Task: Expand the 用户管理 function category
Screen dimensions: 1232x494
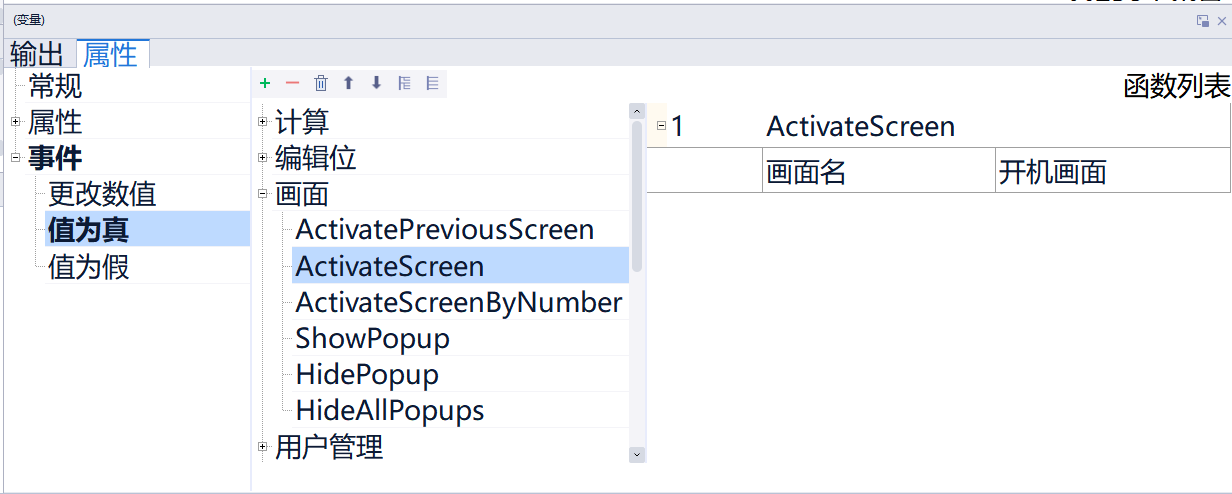Action: 263,446
